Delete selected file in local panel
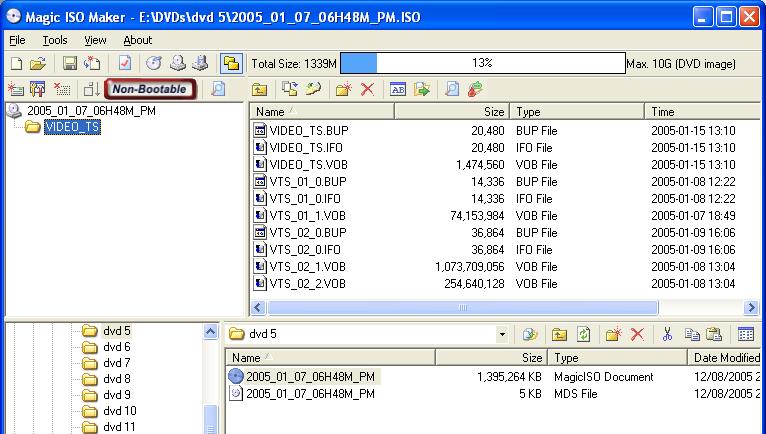 tap(637, 334)
